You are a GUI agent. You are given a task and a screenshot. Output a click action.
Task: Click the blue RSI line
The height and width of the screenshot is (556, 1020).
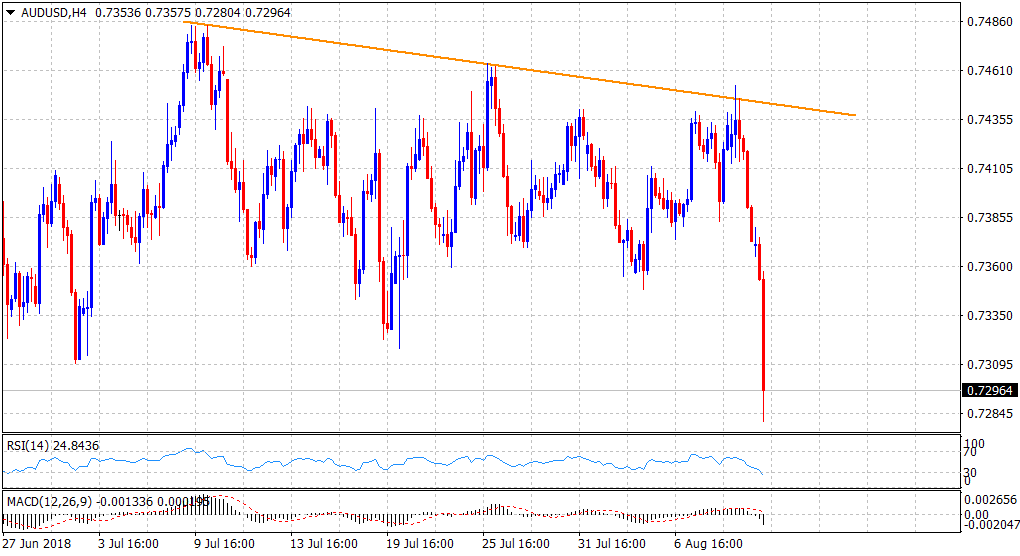(x=400, y=465)
